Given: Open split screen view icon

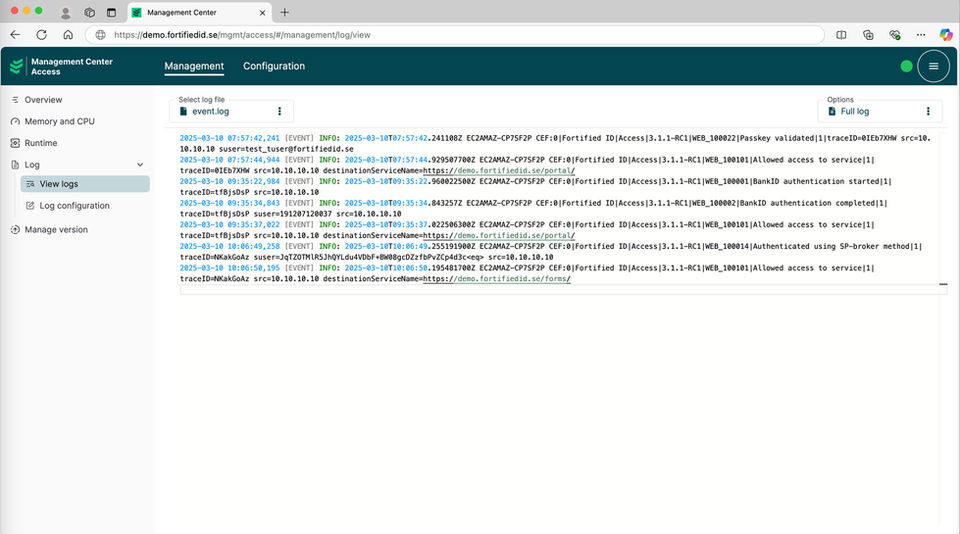Looking at the screenshot, I should click(x=841, y=35).
